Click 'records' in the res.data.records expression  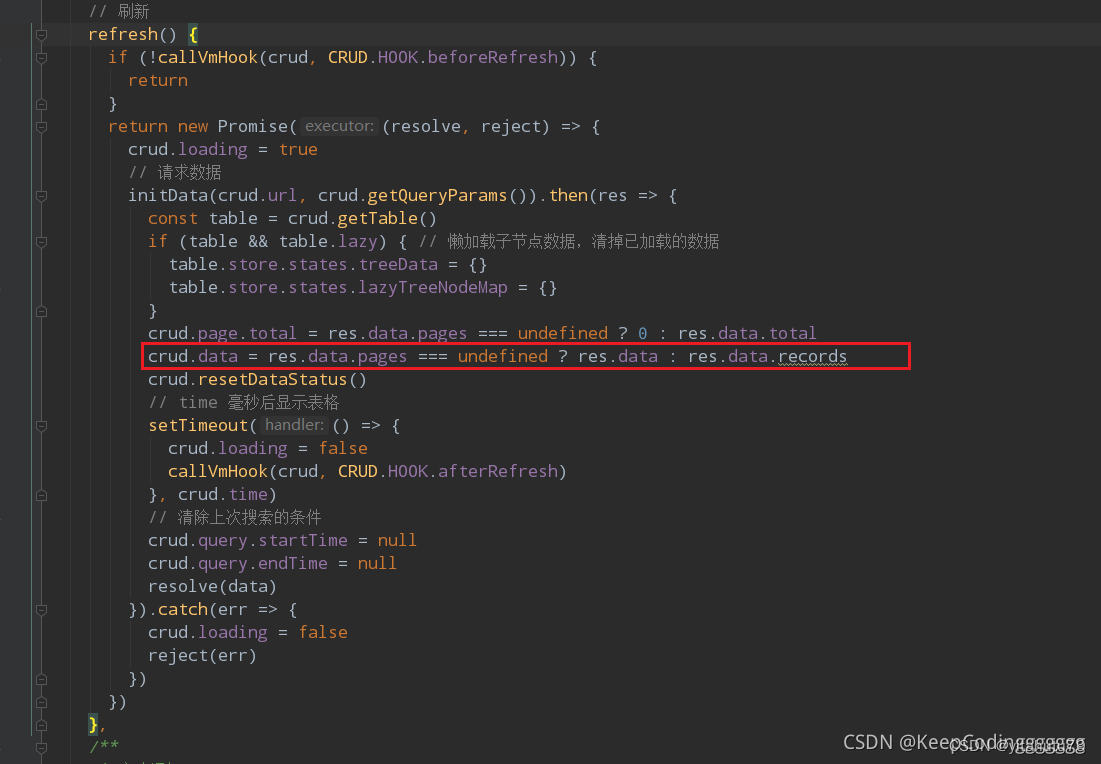pyautogui.click(x=812, y=357)
